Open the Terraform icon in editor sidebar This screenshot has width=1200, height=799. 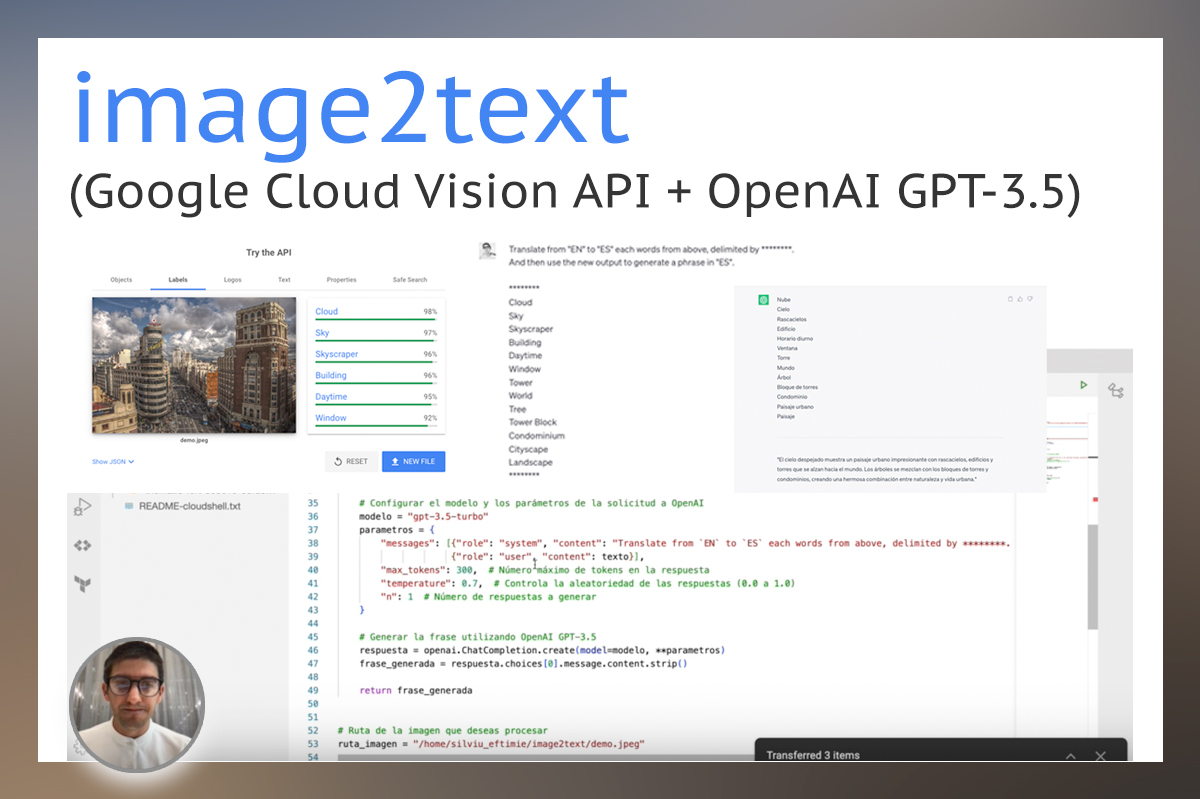(83, 585)
